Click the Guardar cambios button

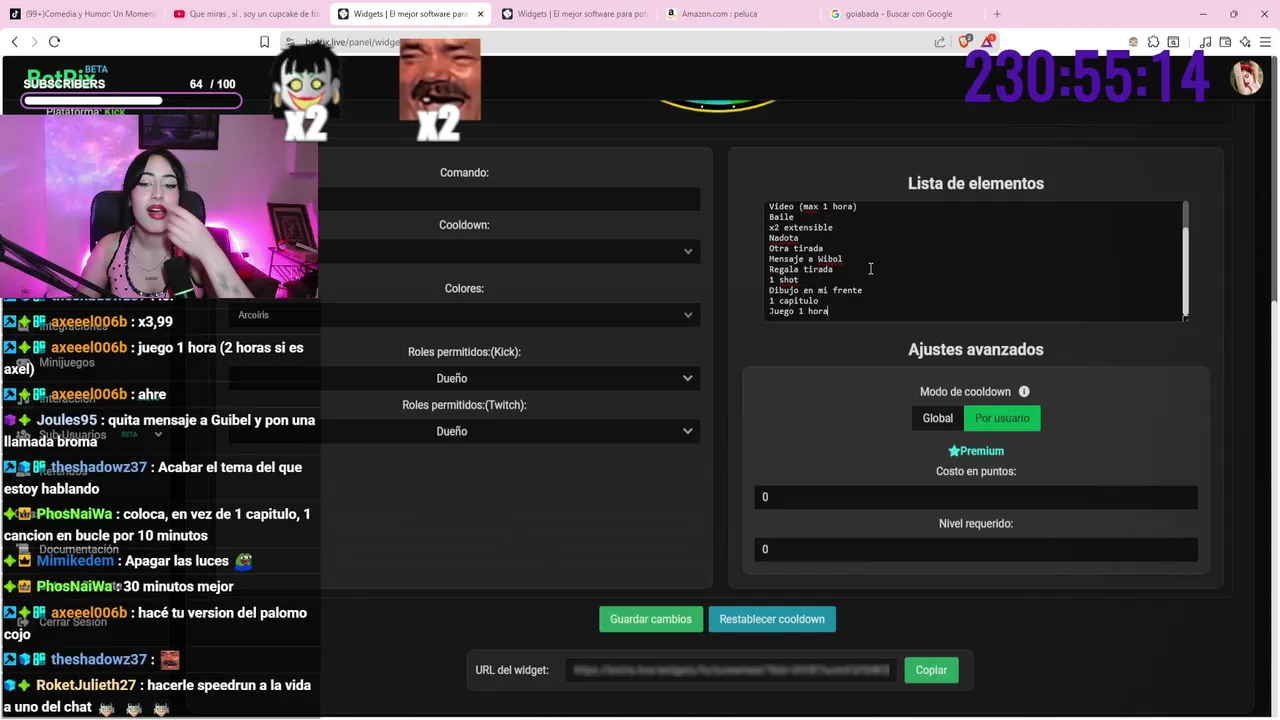[651, 619]
